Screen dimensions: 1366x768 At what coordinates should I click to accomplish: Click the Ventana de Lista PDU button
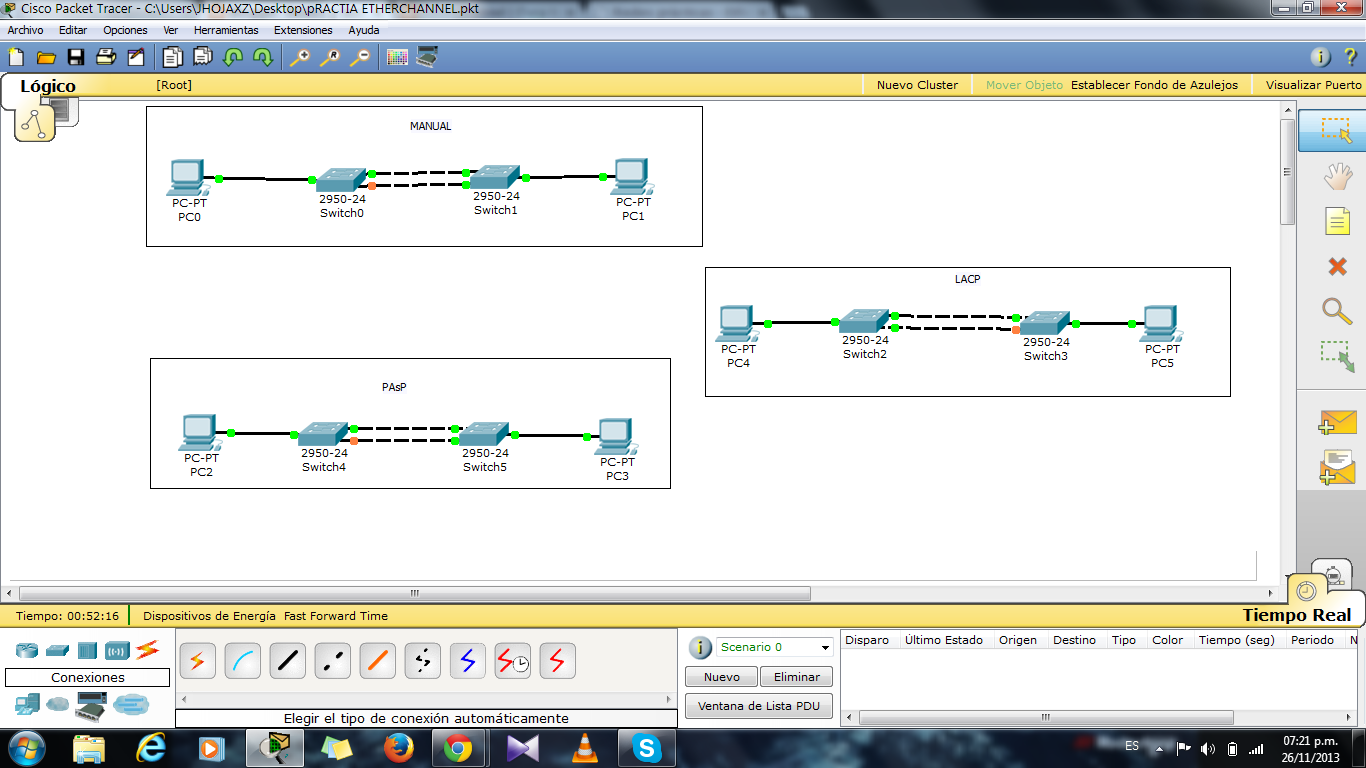coord(758,705)
